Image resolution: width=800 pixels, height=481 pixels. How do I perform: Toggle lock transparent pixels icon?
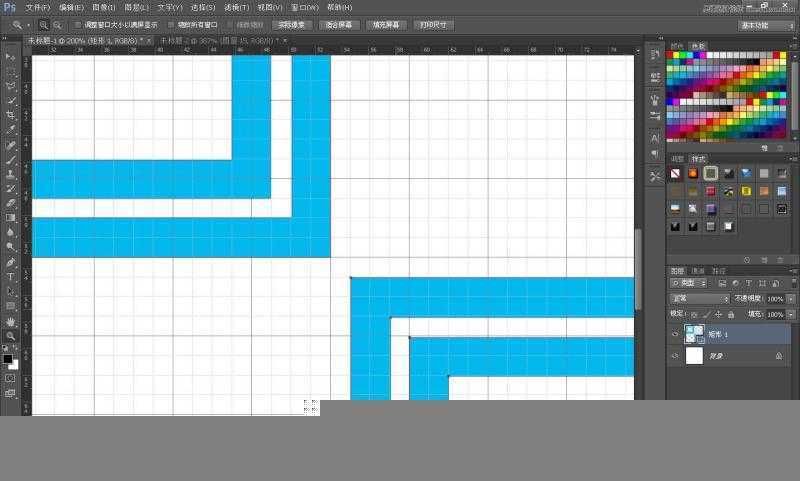(x=694, y=315)
